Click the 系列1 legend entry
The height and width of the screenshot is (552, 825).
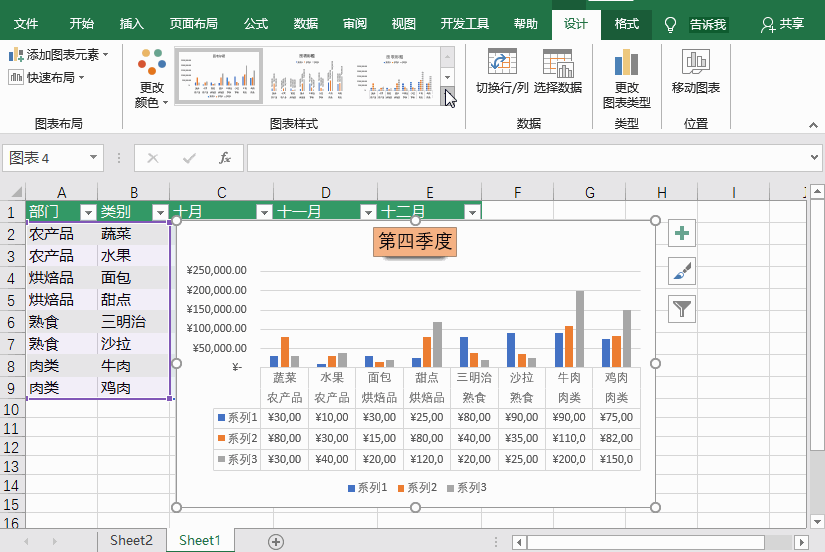pos(367,488)
